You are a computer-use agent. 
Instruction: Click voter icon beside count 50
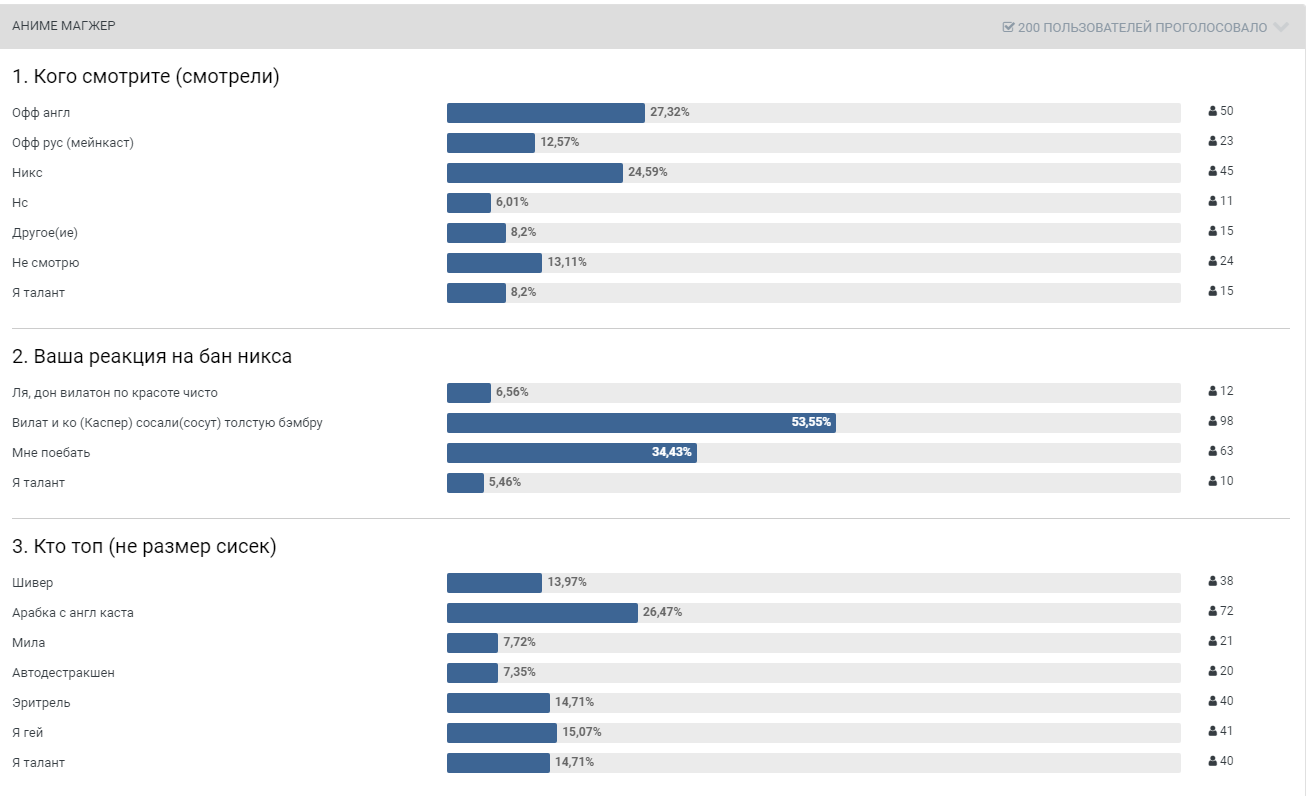(1213, 112)
